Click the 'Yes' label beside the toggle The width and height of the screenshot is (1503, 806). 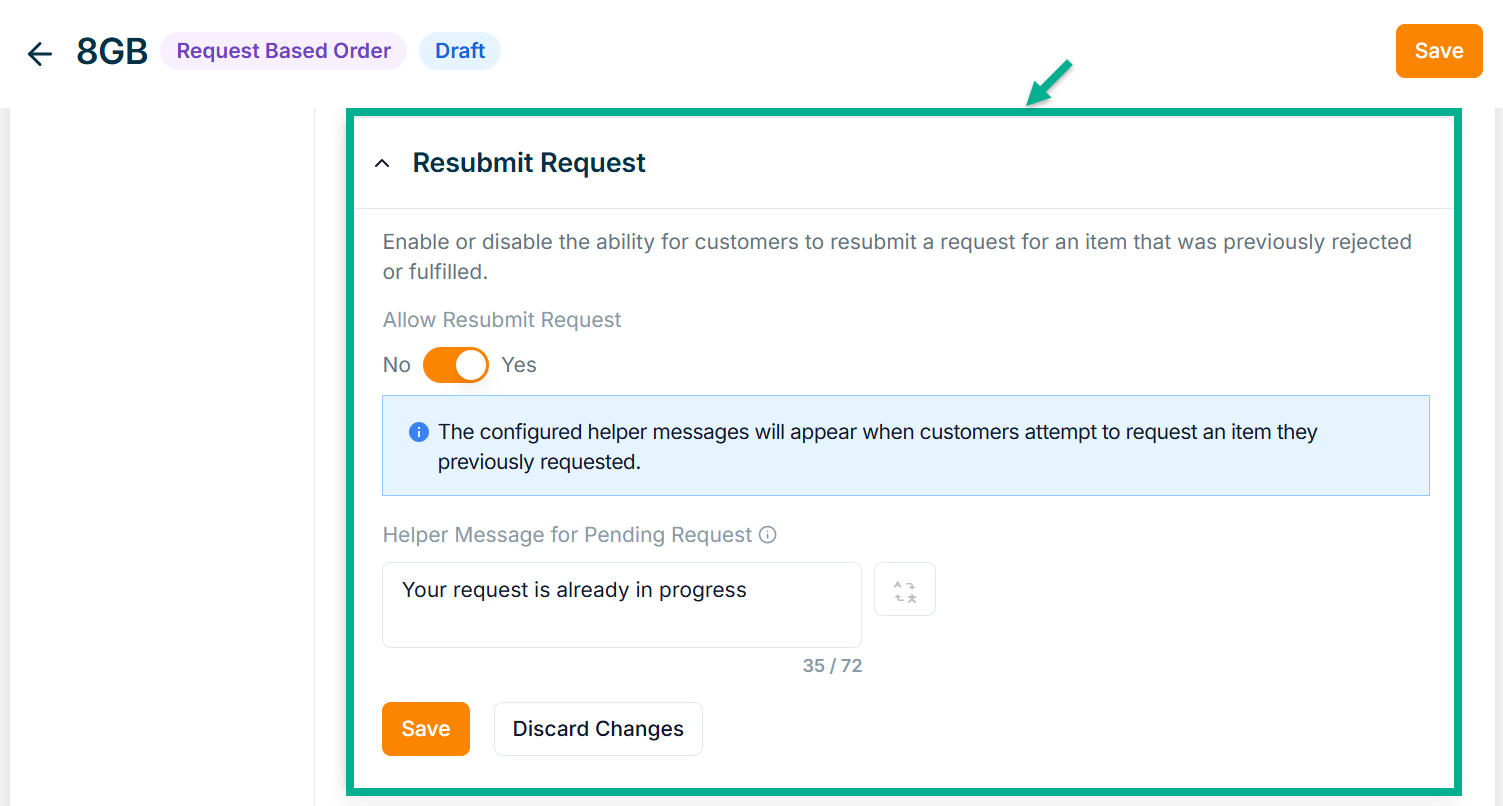[519, 365]
